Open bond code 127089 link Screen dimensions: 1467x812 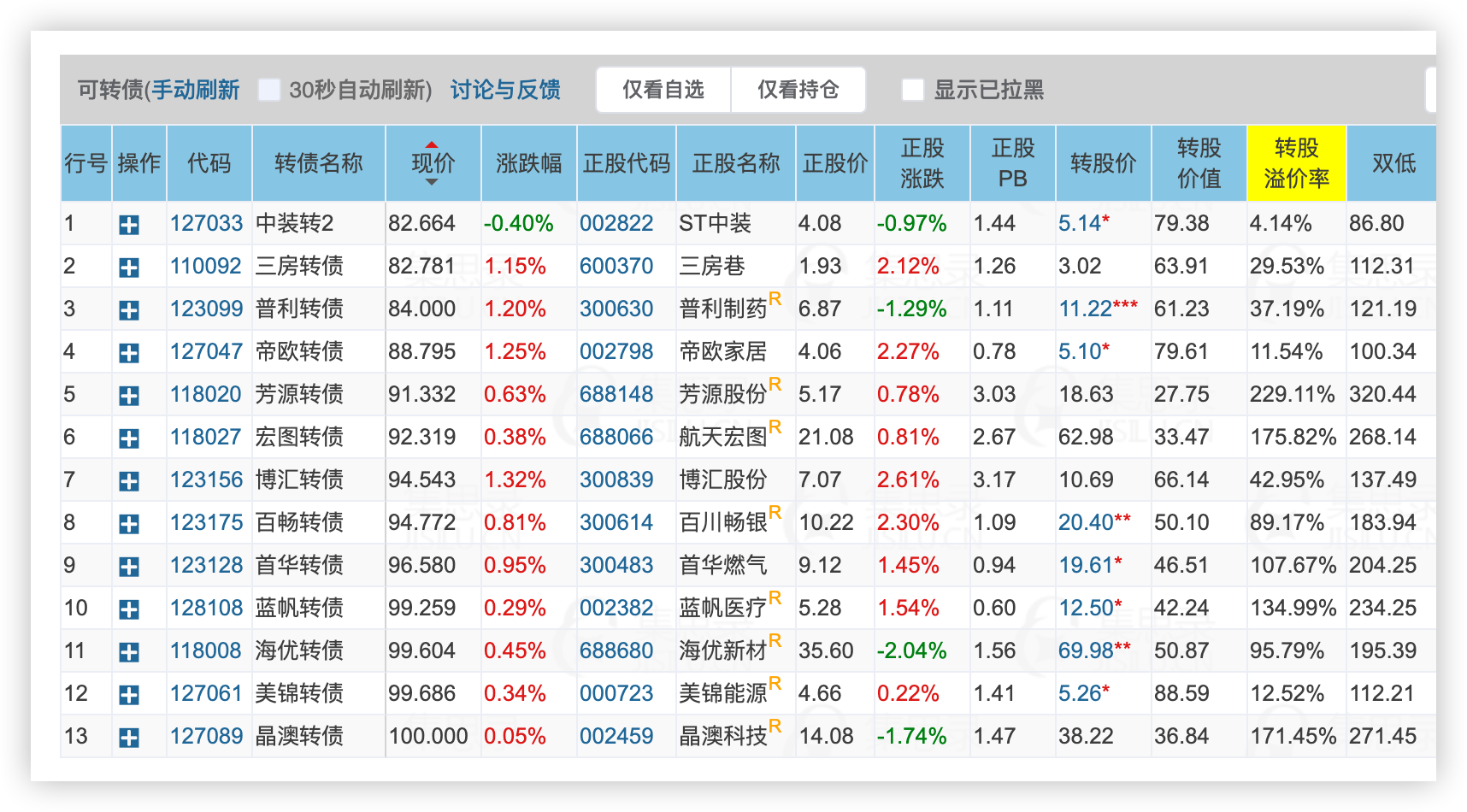click(x=207, y=737)
